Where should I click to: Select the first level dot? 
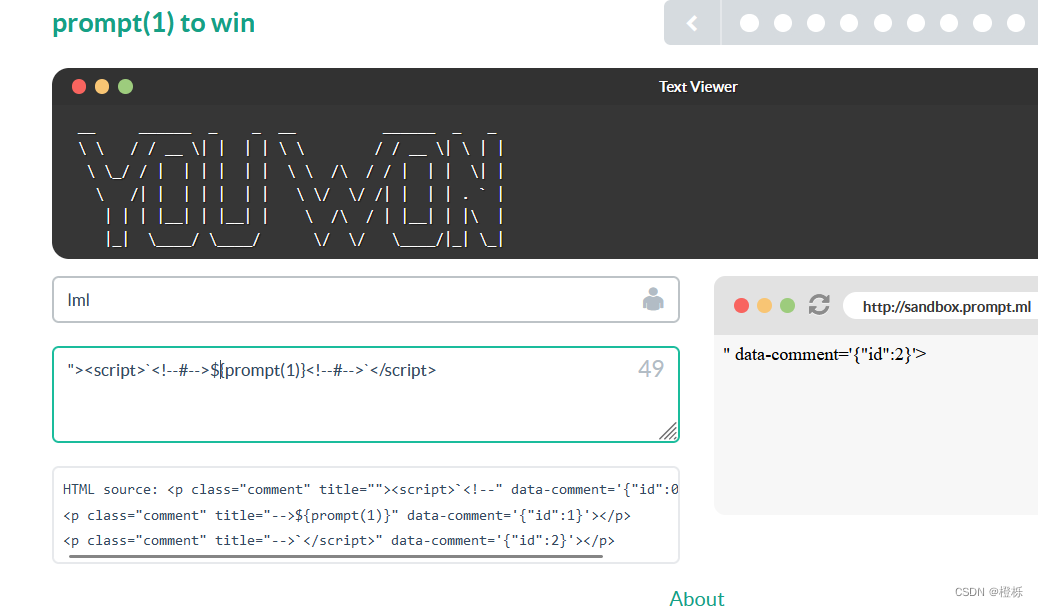click(749, 23)
